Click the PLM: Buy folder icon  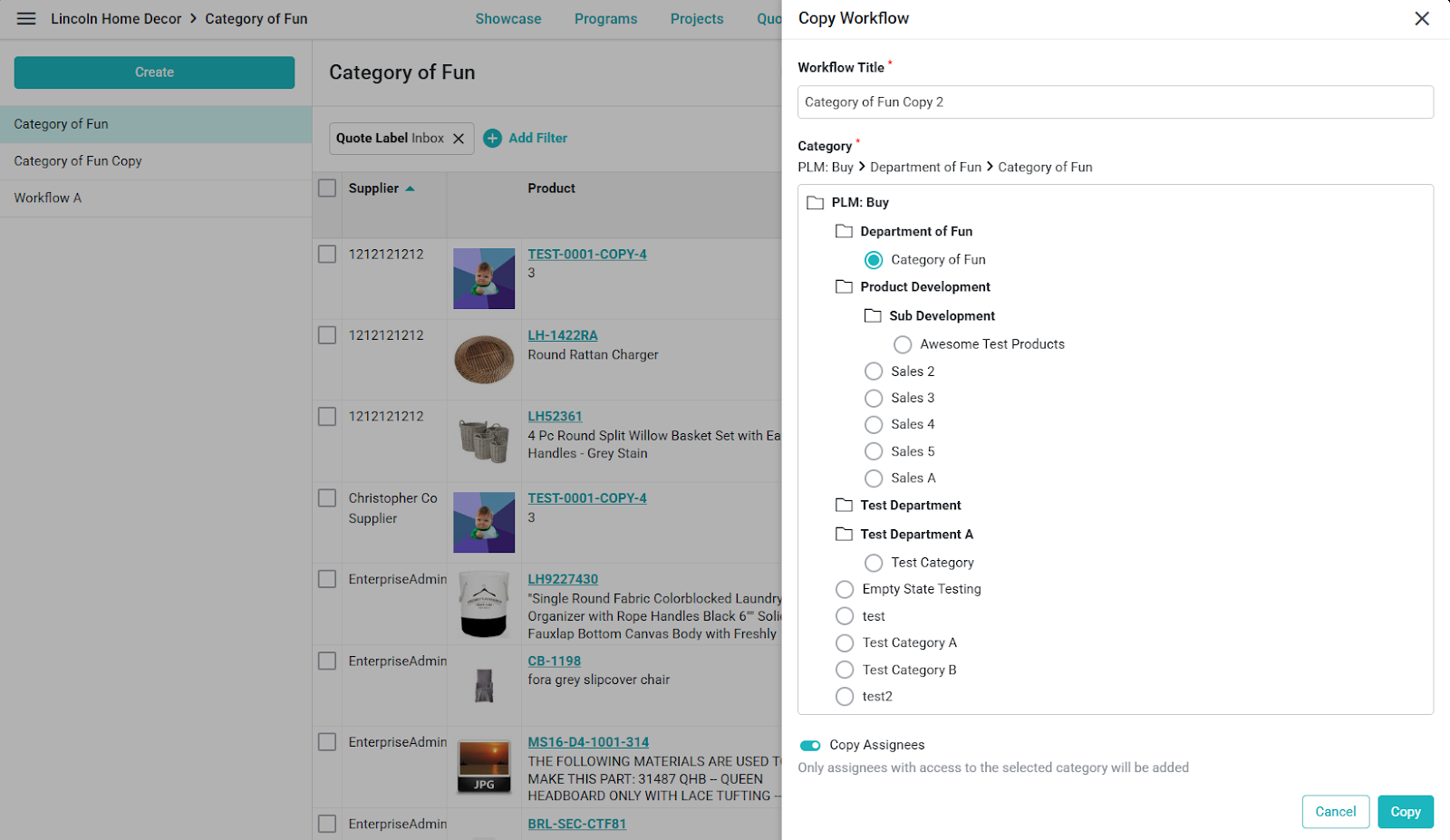click(815, 203)
